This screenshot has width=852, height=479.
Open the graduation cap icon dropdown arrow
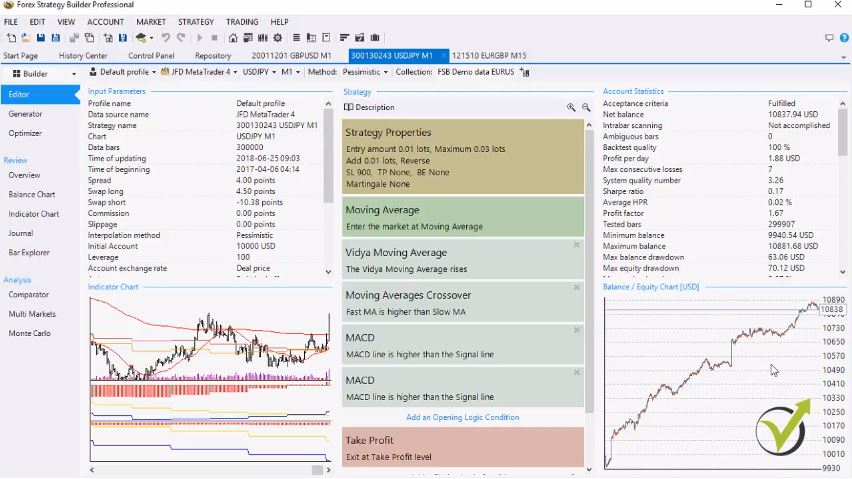(151, 38)
